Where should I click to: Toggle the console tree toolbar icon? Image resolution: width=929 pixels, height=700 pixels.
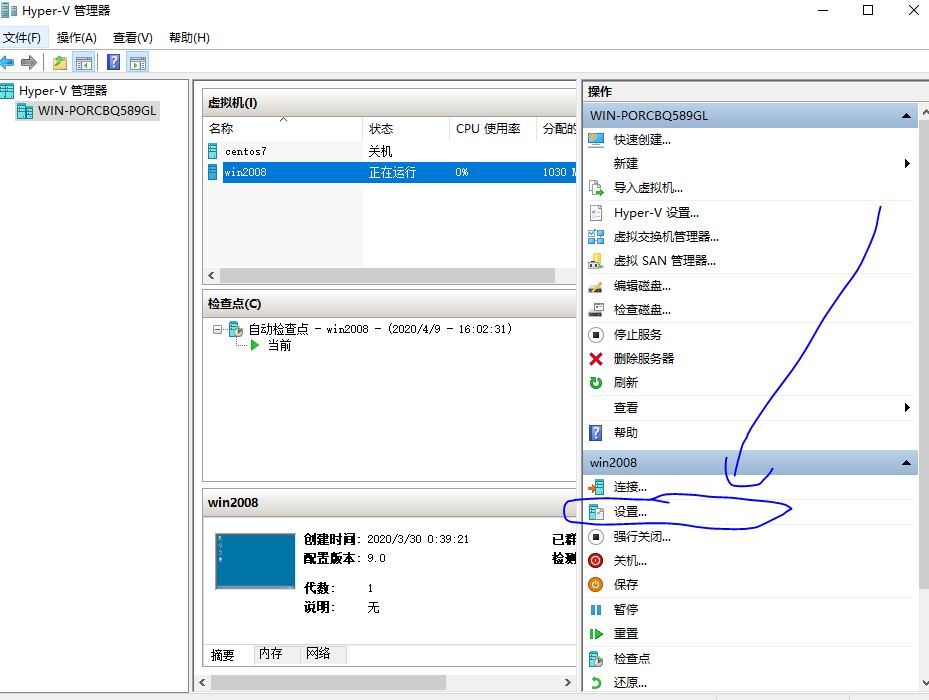tap(84, 62)
